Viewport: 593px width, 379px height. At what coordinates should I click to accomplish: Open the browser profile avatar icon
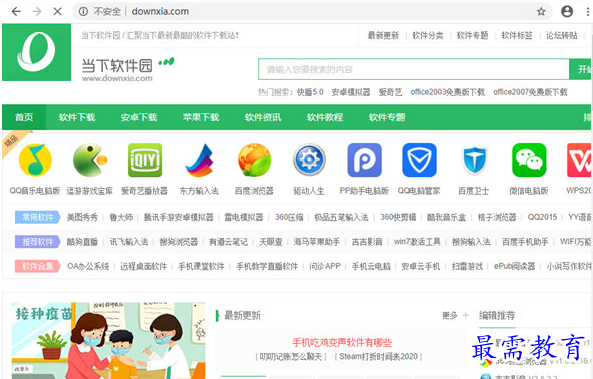(567, 12)
